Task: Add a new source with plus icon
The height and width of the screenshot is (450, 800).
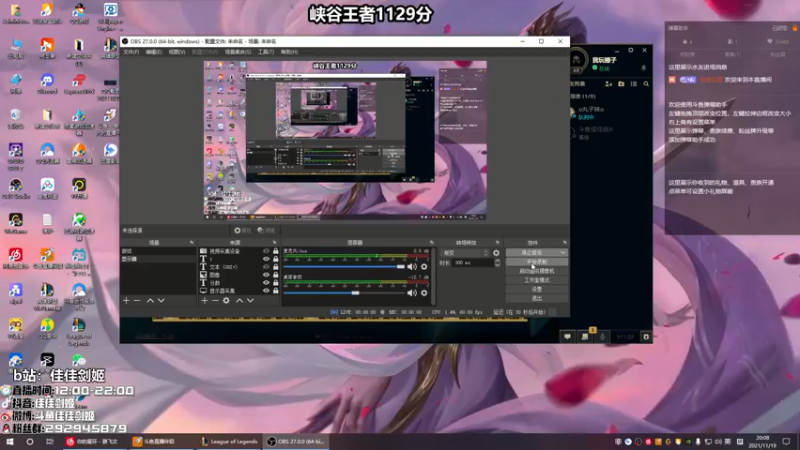Action: pyautogui.click(x=204, y=301)
